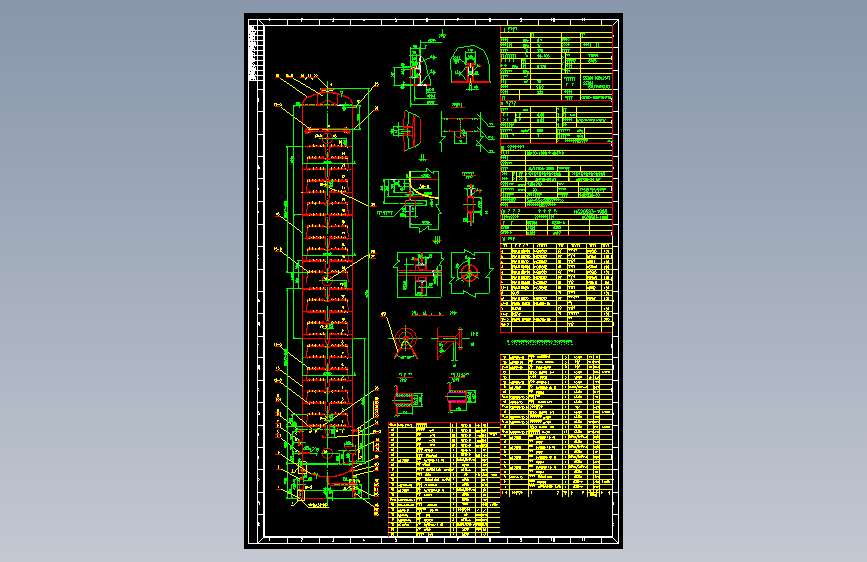Select the nozzle weld detail with white outline

(416, 71)
